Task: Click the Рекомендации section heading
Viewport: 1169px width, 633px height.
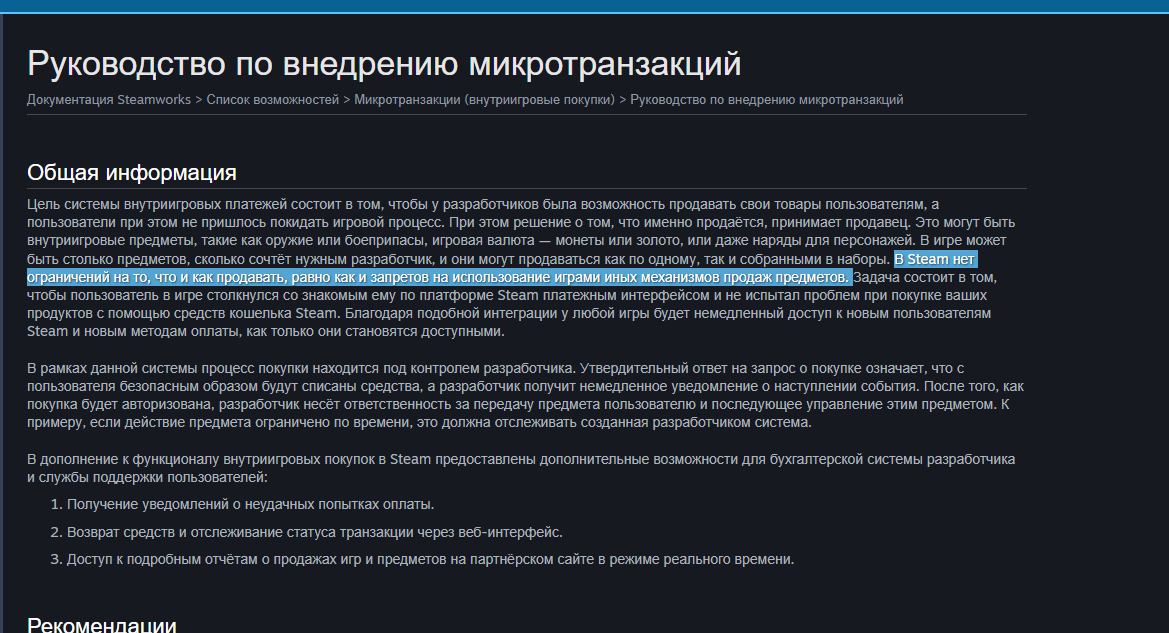Action: 101,625
